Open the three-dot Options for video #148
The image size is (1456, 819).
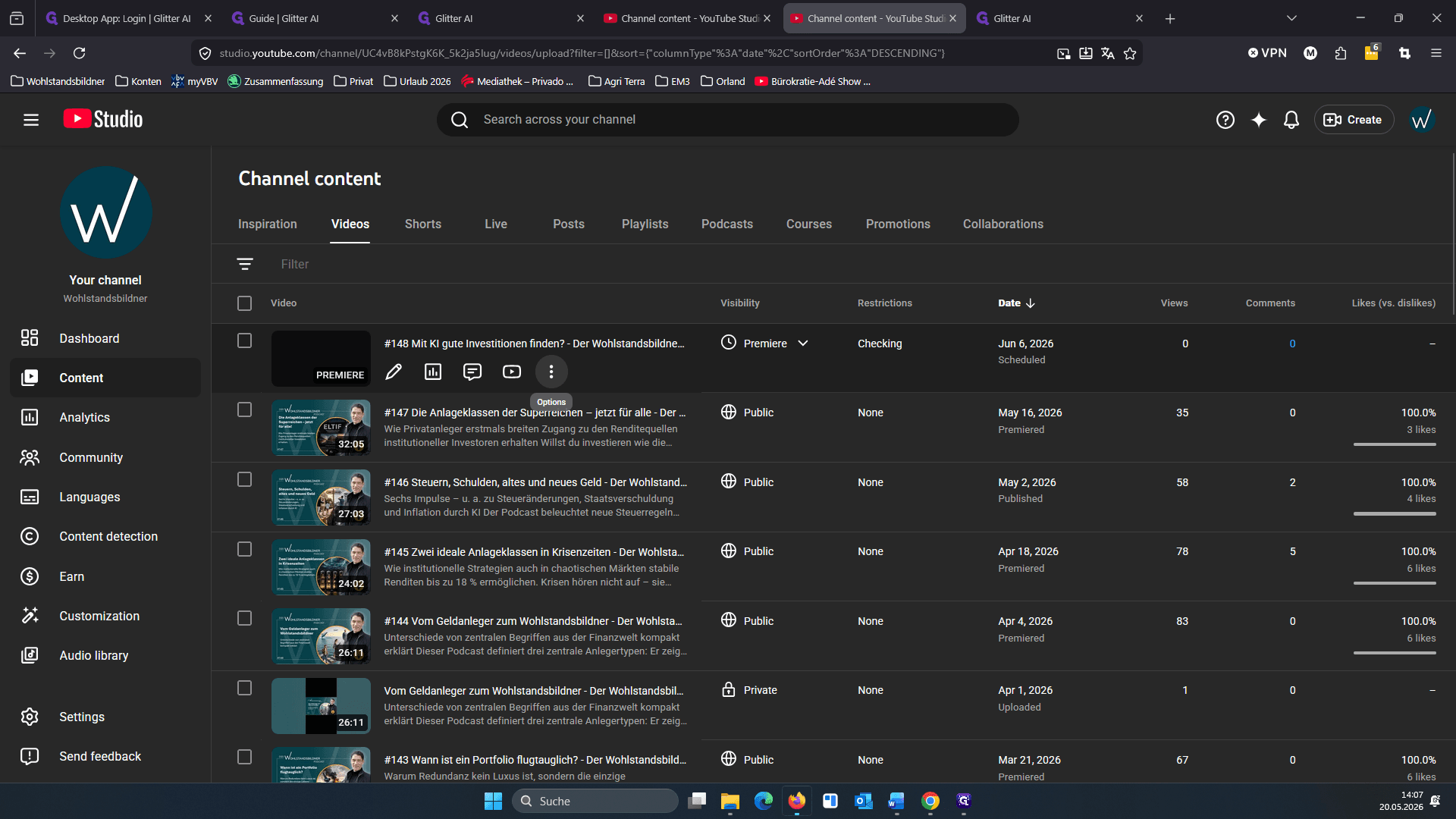pos(551,372)
